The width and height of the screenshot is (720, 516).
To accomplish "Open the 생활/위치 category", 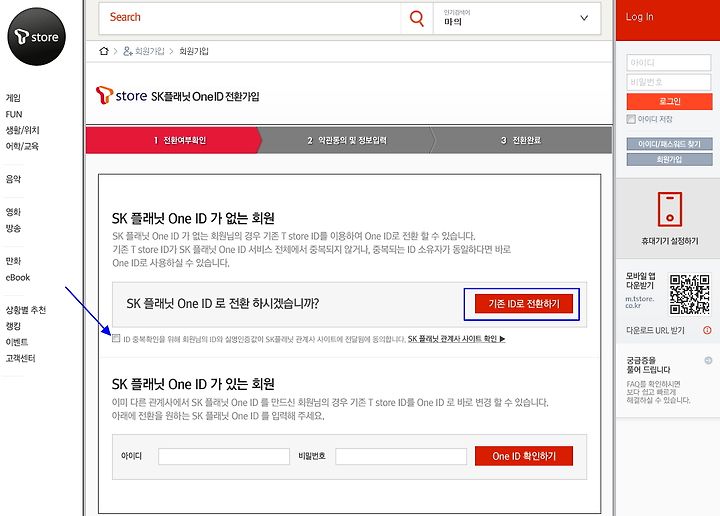I will coord(22,130).
